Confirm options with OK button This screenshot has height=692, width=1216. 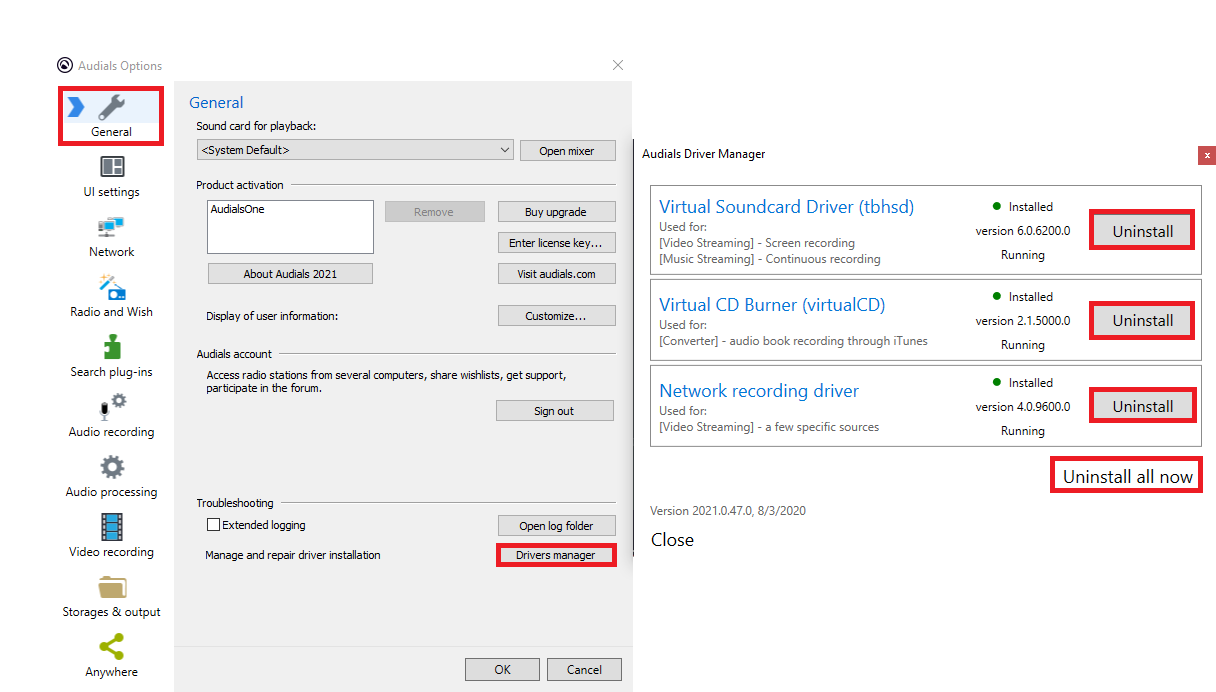tap(502, 670)
